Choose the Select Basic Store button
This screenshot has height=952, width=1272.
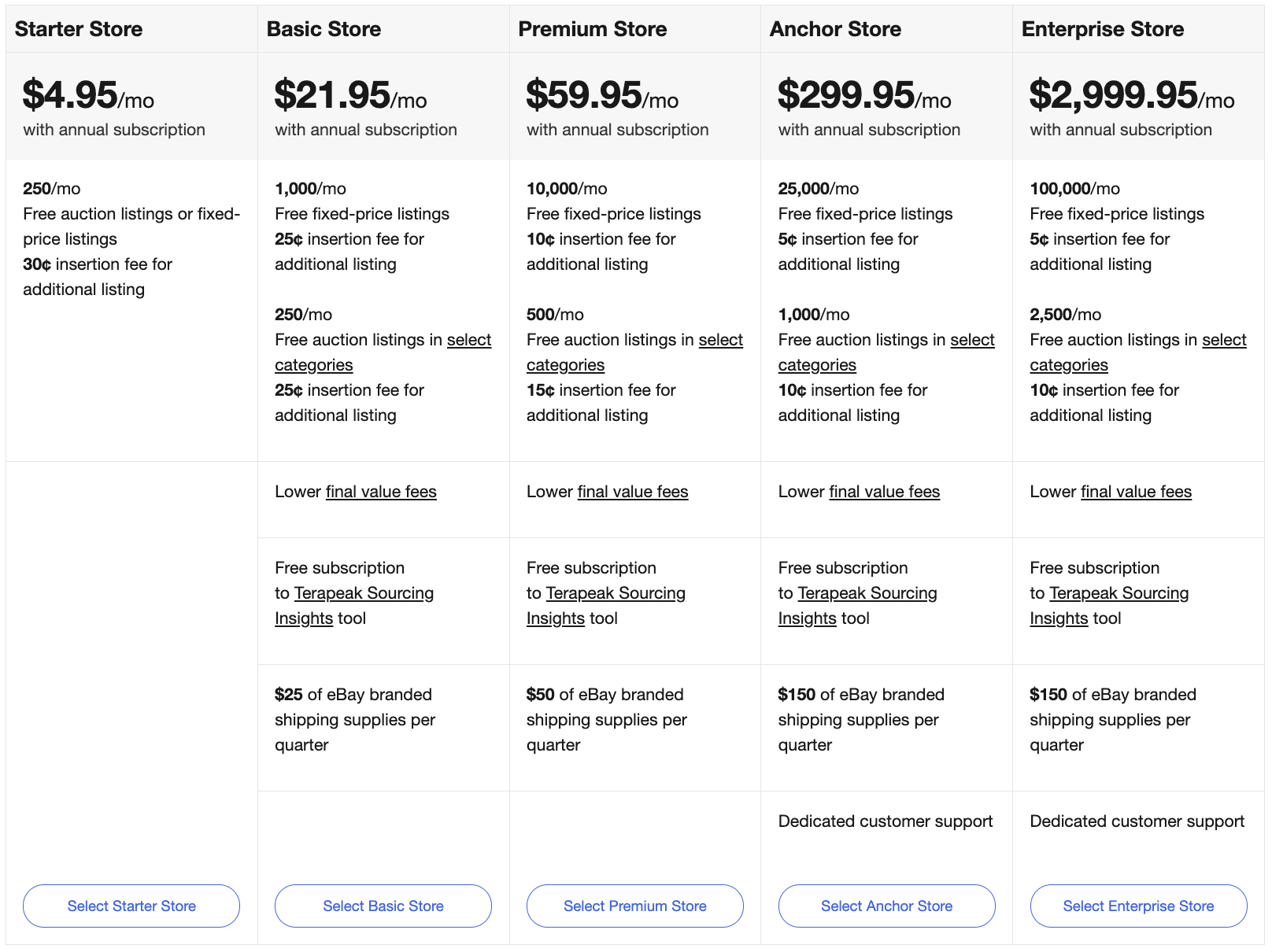[x=383, y=906]
